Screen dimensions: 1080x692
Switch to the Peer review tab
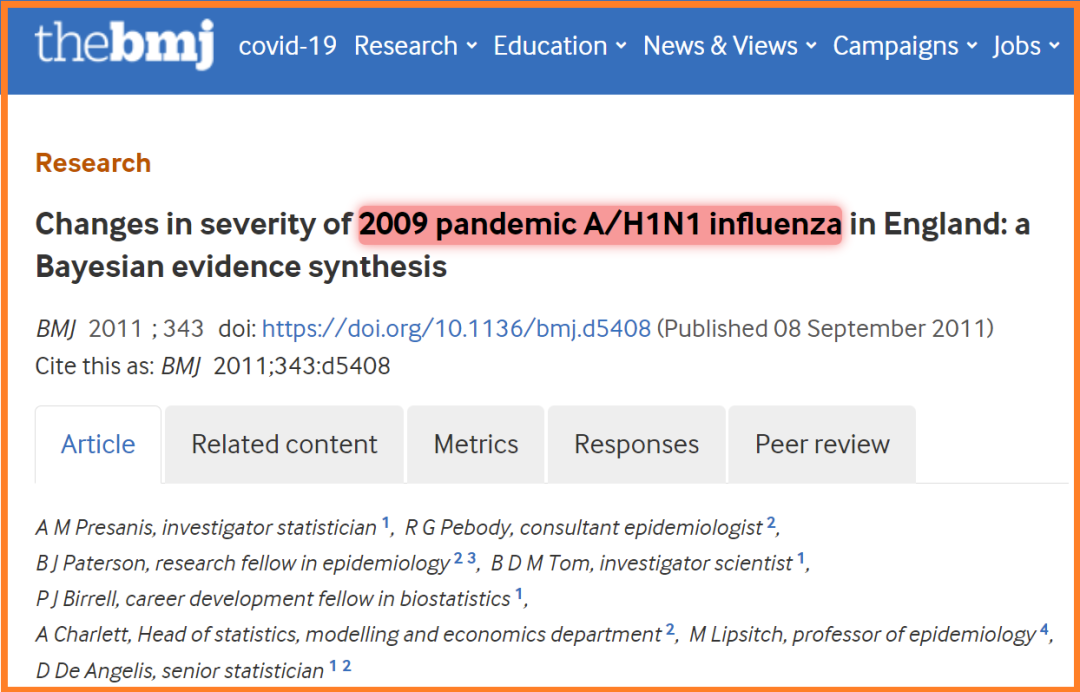(822, 444)
